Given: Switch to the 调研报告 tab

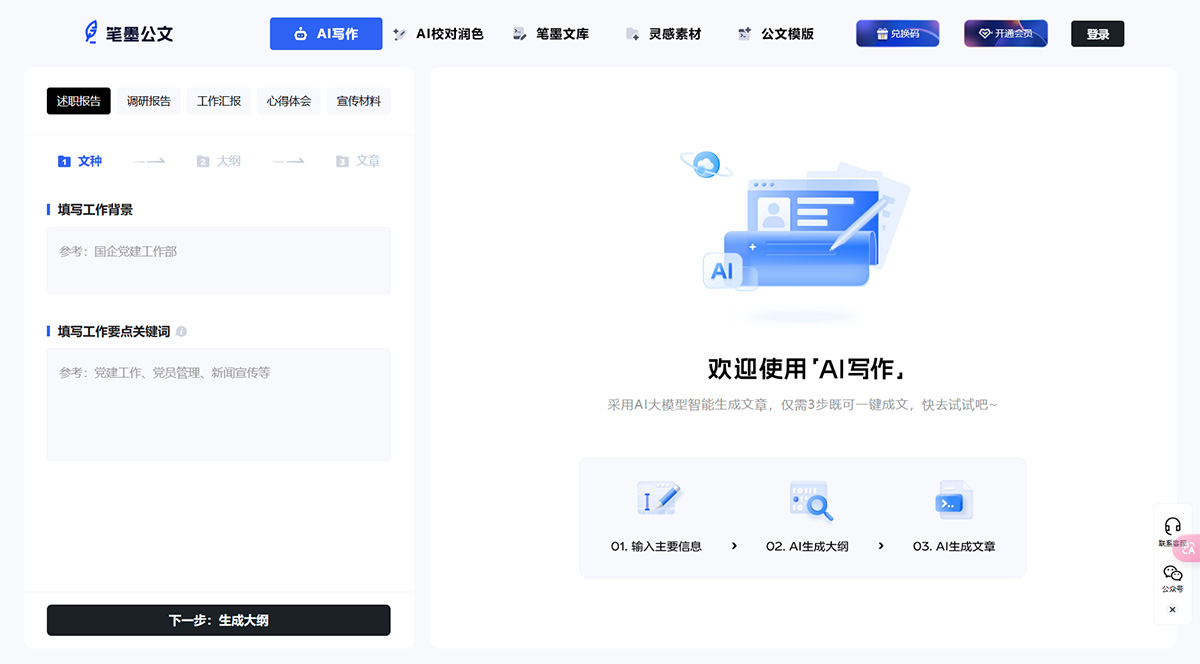Looking at the screenshot, I should click(148, 100).
